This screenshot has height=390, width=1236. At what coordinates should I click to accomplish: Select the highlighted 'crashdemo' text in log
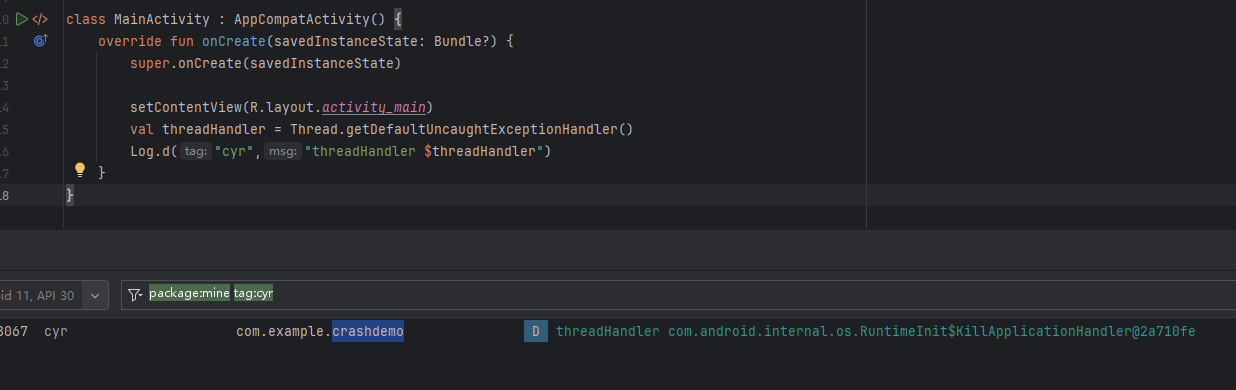[368, 331]
